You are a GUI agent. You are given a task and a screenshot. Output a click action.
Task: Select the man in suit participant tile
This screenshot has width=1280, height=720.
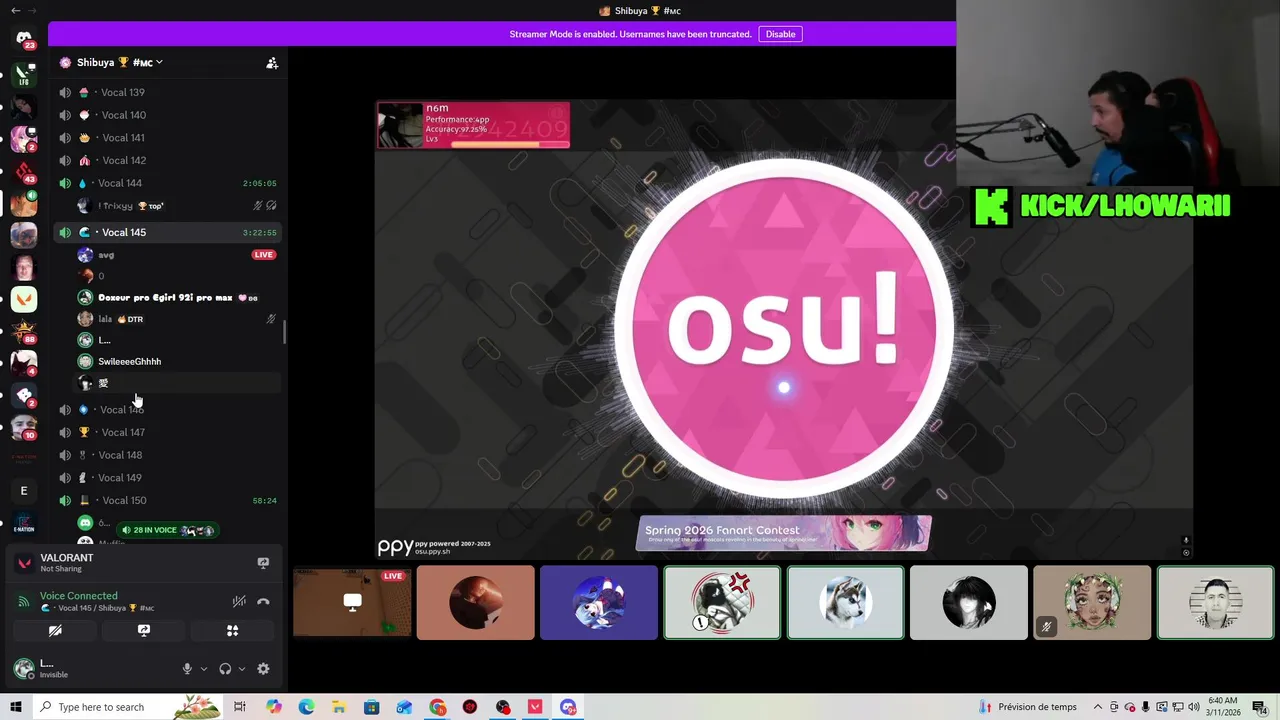1215,602
